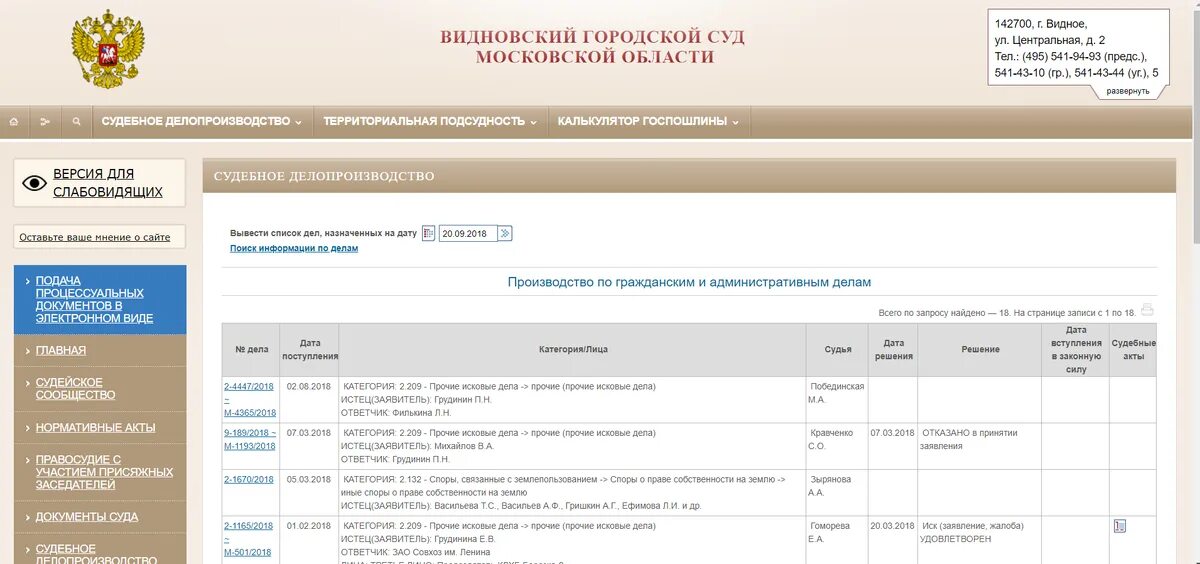Click the date input field 20.09.2018

[x=468, y=233]
